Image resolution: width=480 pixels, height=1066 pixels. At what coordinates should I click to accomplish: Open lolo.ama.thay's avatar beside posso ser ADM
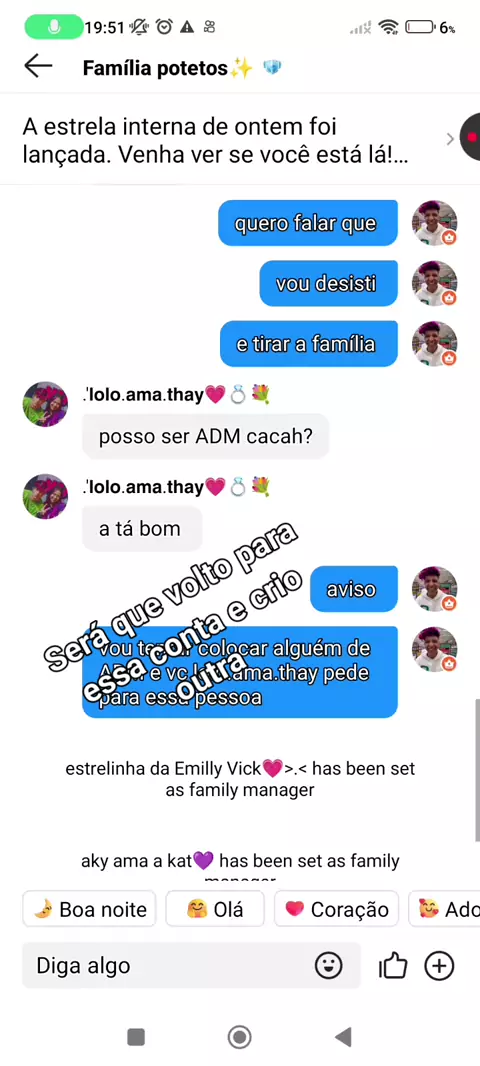coord(46,404)
